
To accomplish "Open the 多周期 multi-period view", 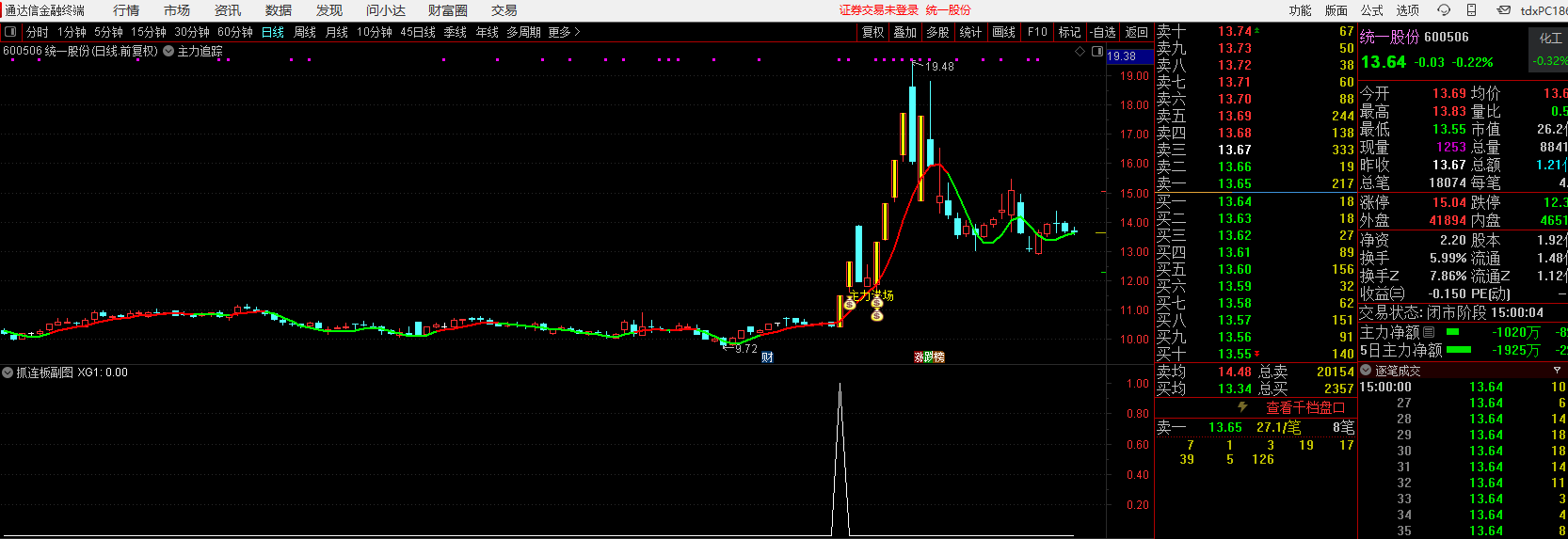I will click(523, 32).
